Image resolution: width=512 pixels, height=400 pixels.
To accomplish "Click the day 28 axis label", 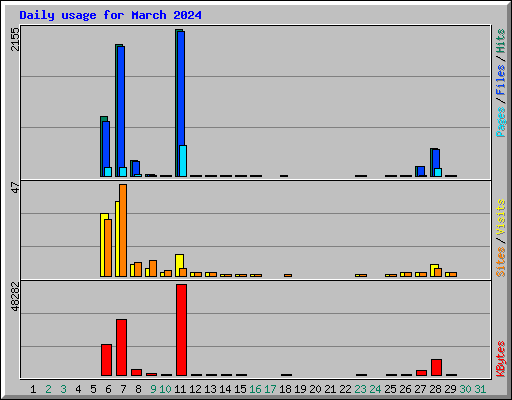I will pos(435,389).
